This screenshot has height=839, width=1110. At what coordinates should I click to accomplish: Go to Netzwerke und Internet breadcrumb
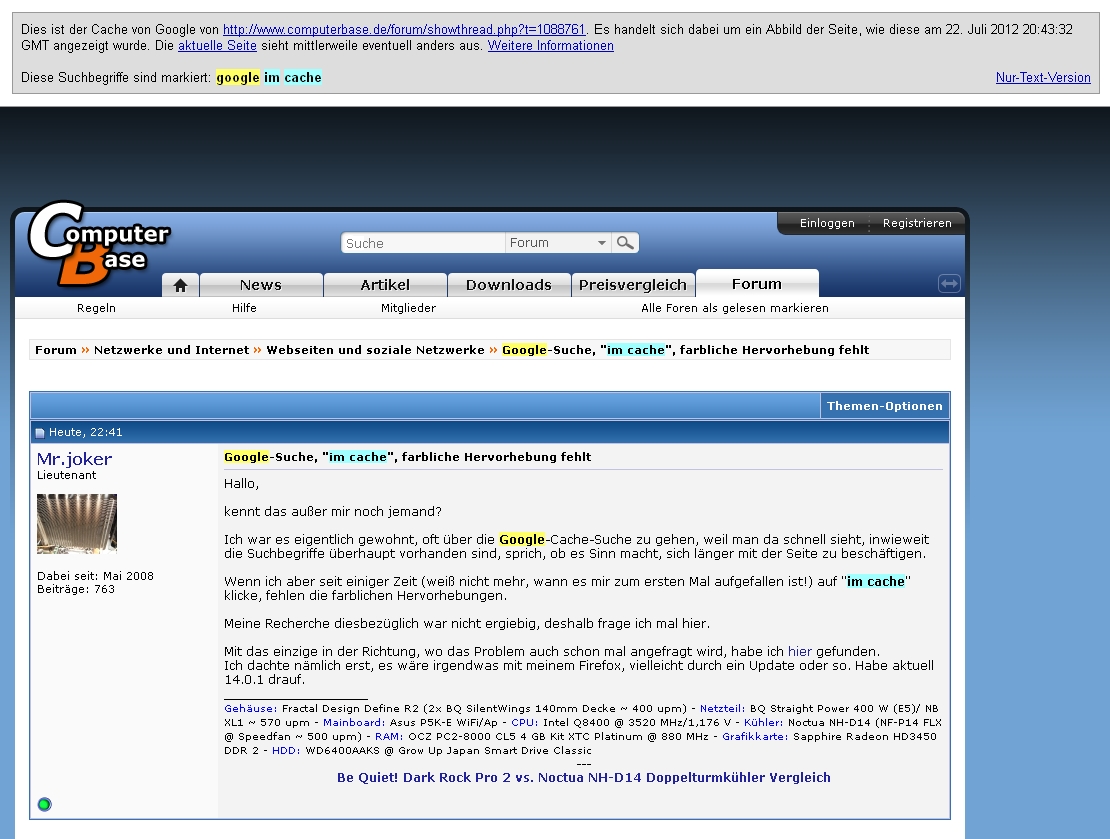171,350
